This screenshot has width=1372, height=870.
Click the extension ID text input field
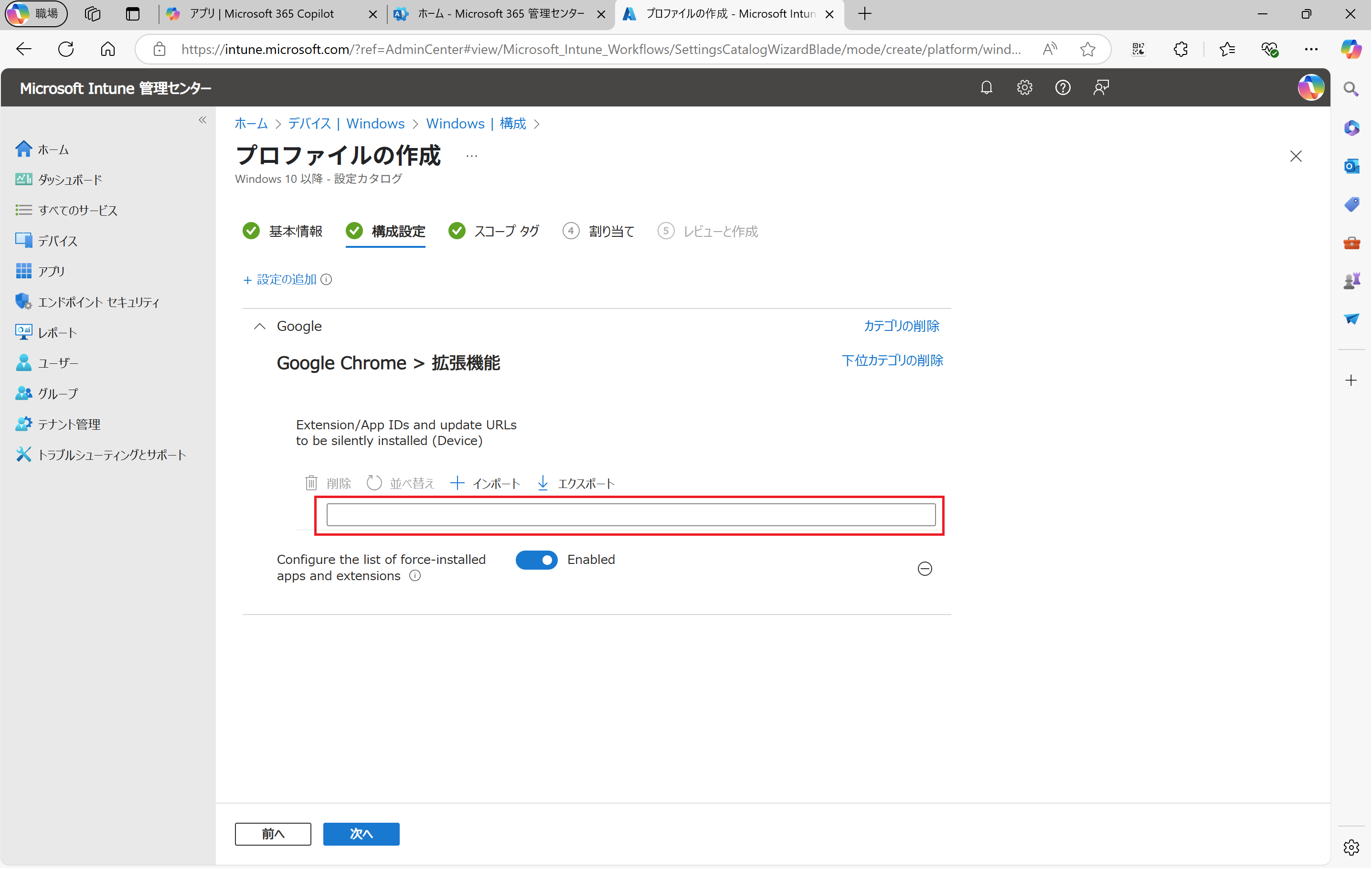coord(630,514)
